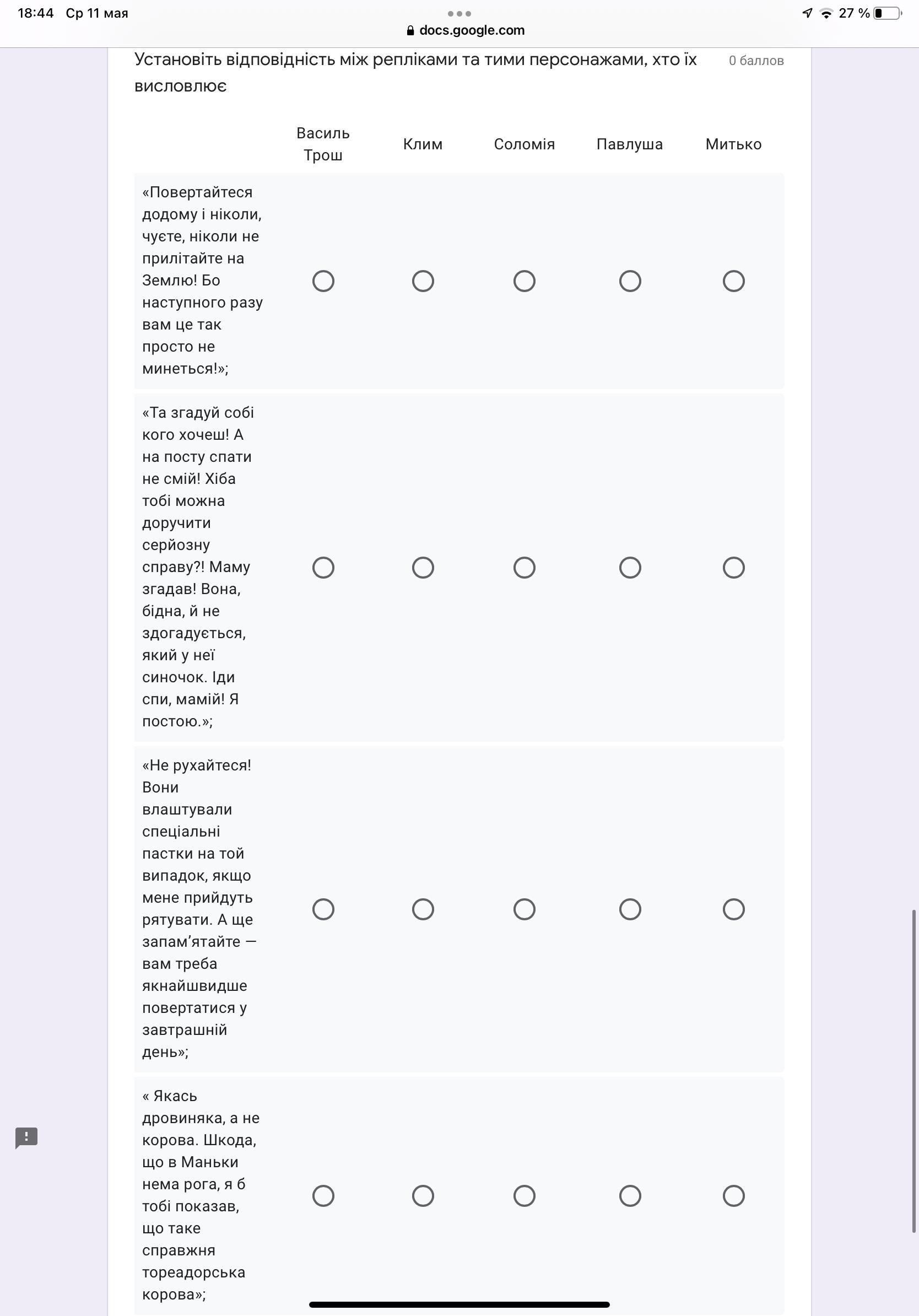Select Митько for «Повертайтеся додому» quote
Viewport: 919px width, 1316px height.
tap(733, 281)
